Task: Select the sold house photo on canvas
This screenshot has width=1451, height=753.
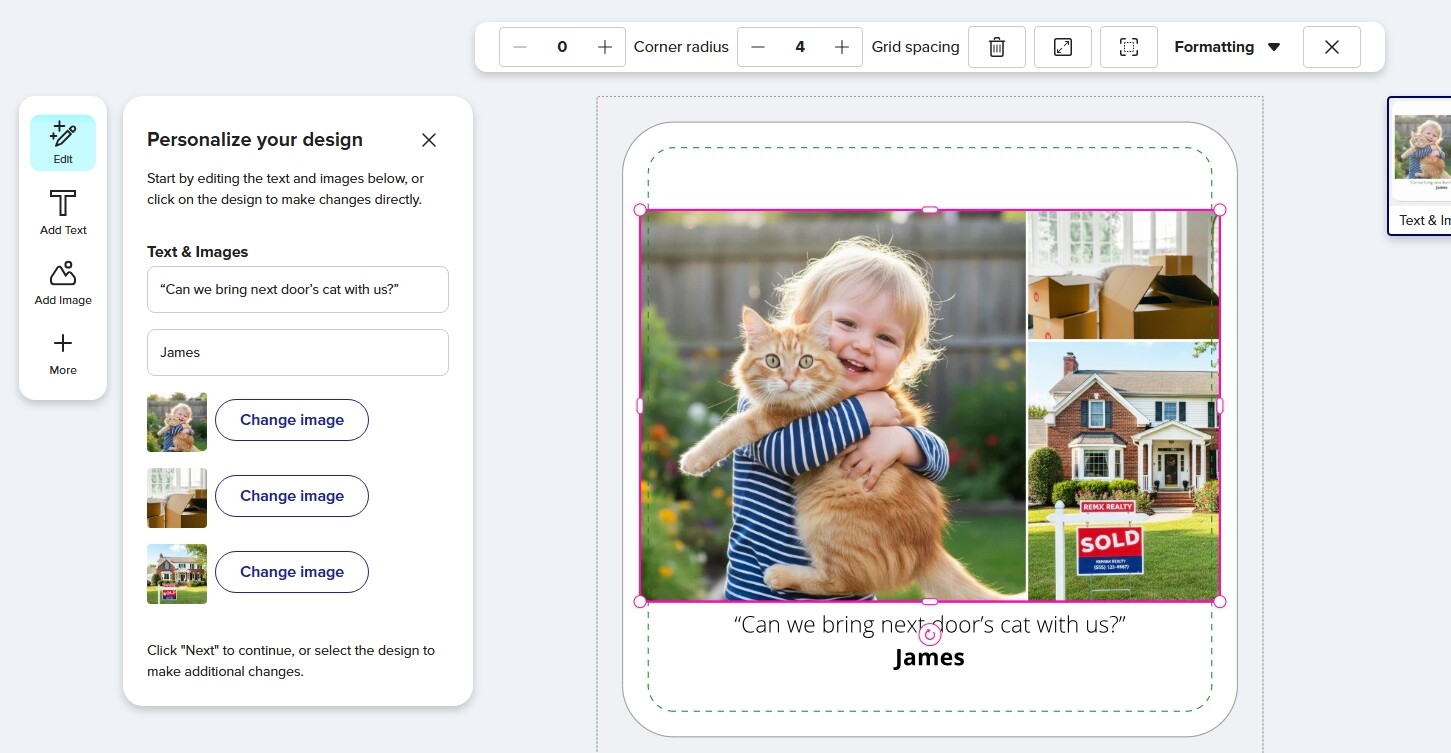Action: [x=1123, y=471]
